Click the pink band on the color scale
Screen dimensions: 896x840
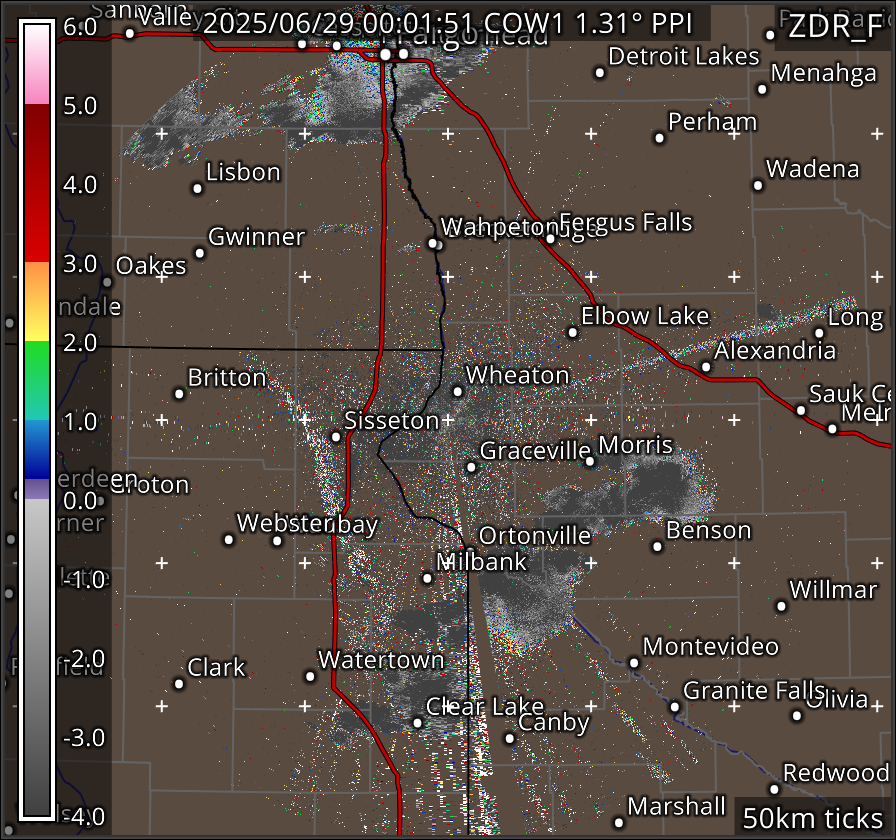(35, 88)
